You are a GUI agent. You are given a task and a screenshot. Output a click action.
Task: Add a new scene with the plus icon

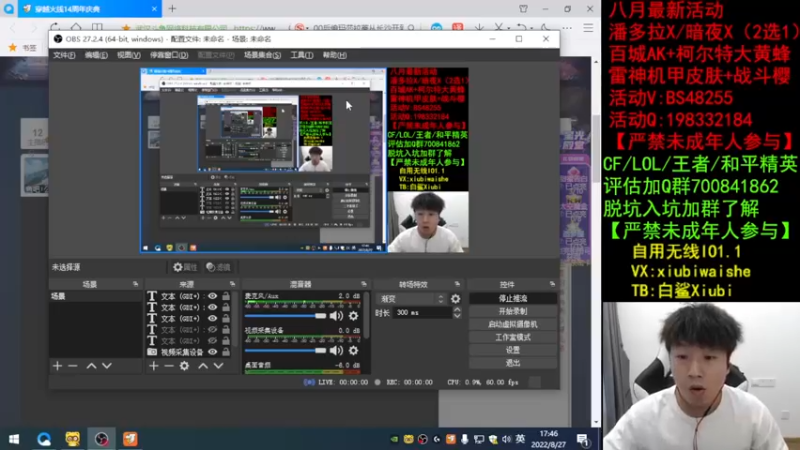pos(57,366)
